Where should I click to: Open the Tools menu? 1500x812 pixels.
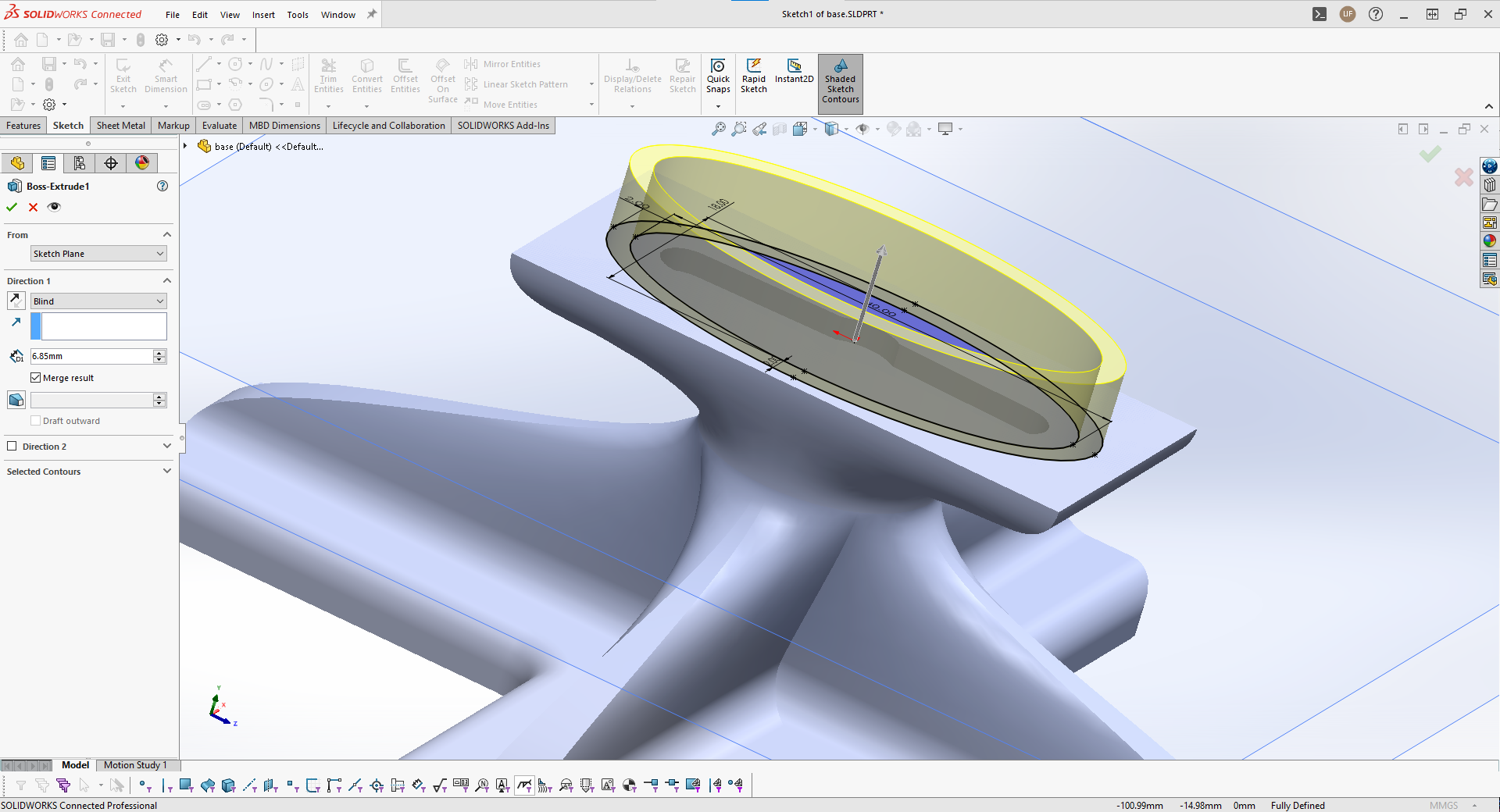(x=298, y=15)
